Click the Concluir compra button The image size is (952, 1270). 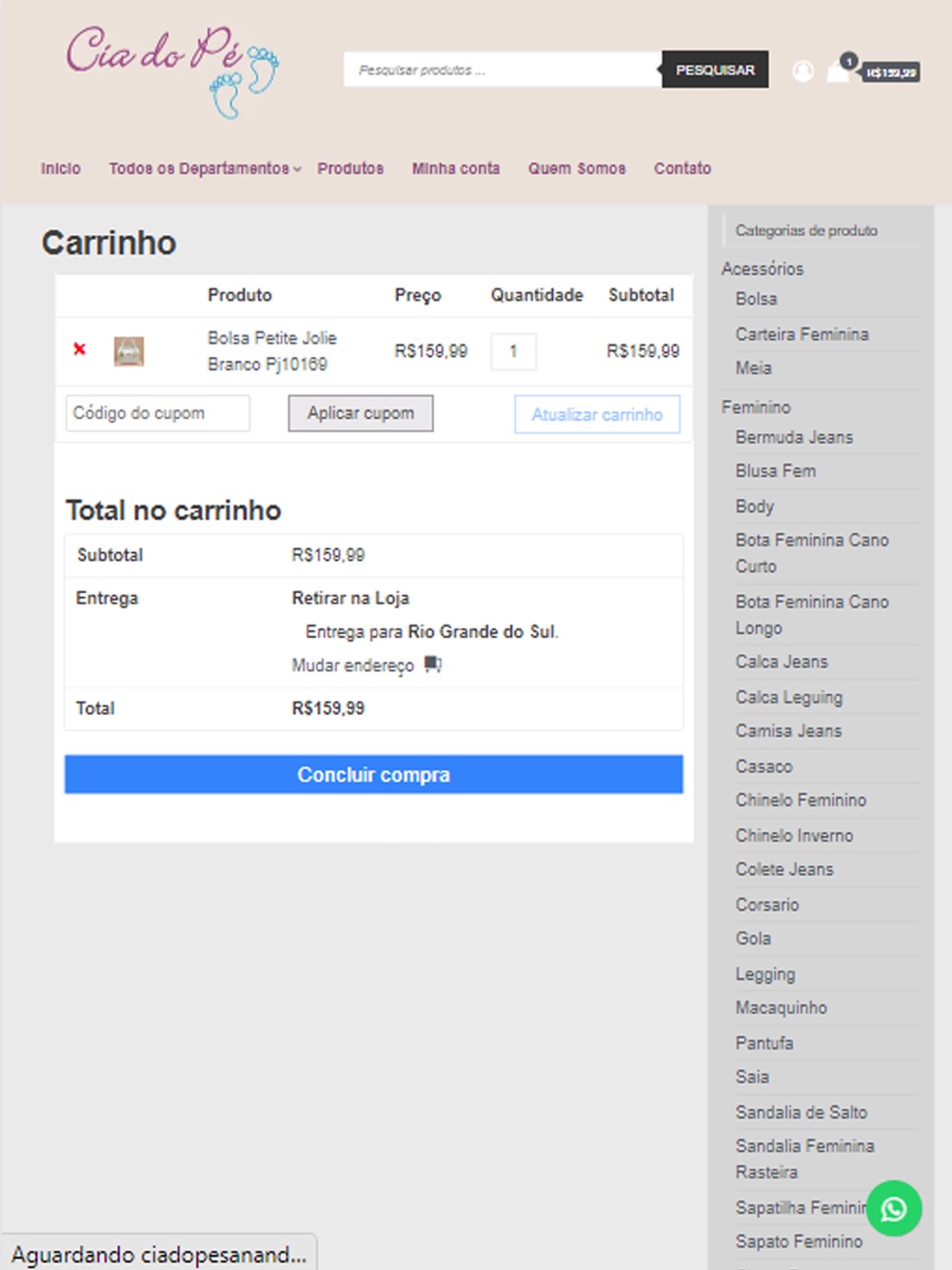(x=374, y=775)
